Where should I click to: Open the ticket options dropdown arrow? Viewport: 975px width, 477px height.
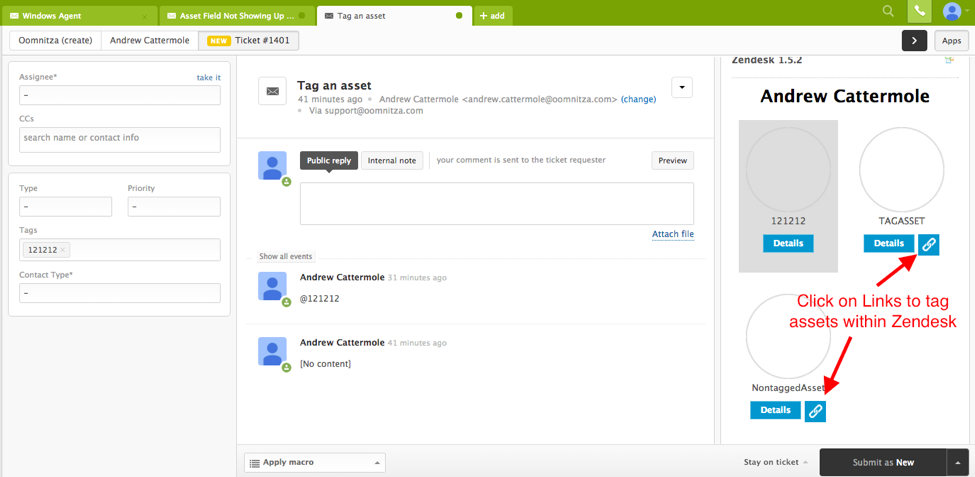coord(682,87)
